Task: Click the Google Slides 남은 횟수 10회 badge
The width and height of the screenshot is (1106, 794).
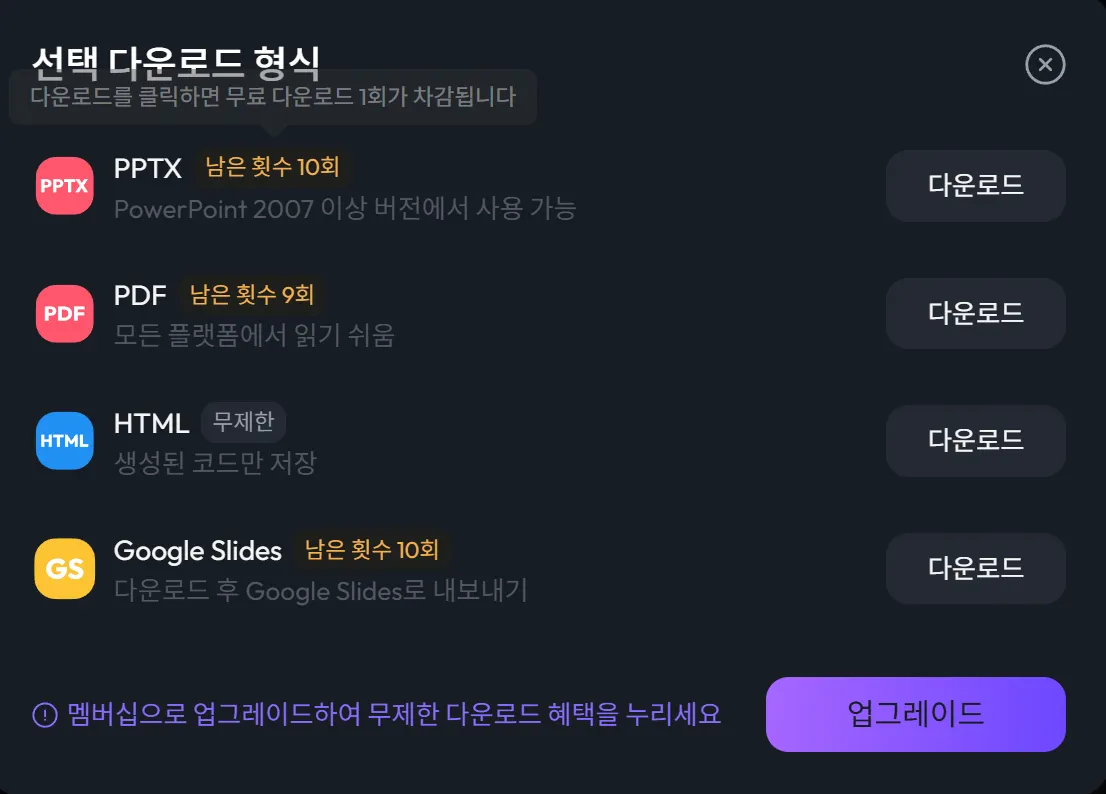Action: pos(372,549)
